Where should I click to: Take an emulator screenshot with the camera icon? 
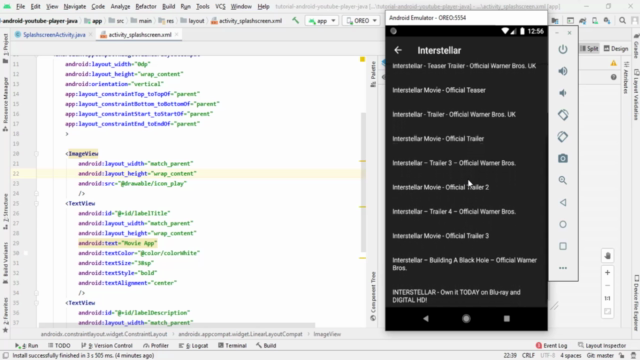pyautogui.click(x=563, y=158)
